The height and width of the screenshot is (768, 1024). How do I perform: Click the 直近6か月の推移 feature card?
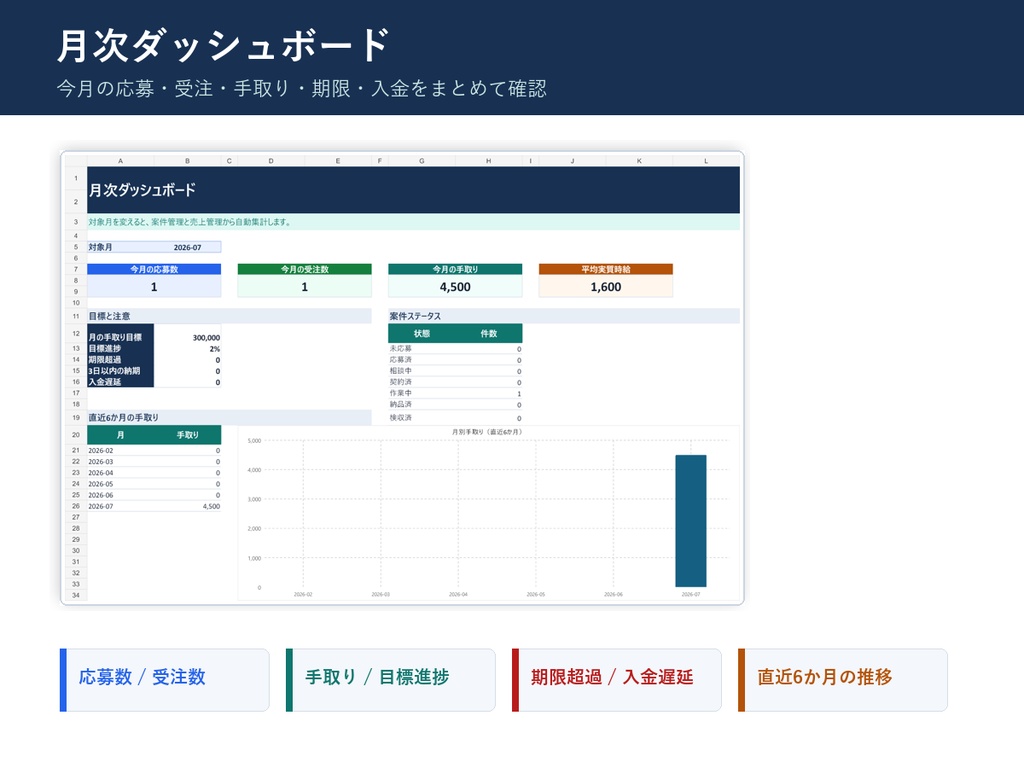coord(842,680)
